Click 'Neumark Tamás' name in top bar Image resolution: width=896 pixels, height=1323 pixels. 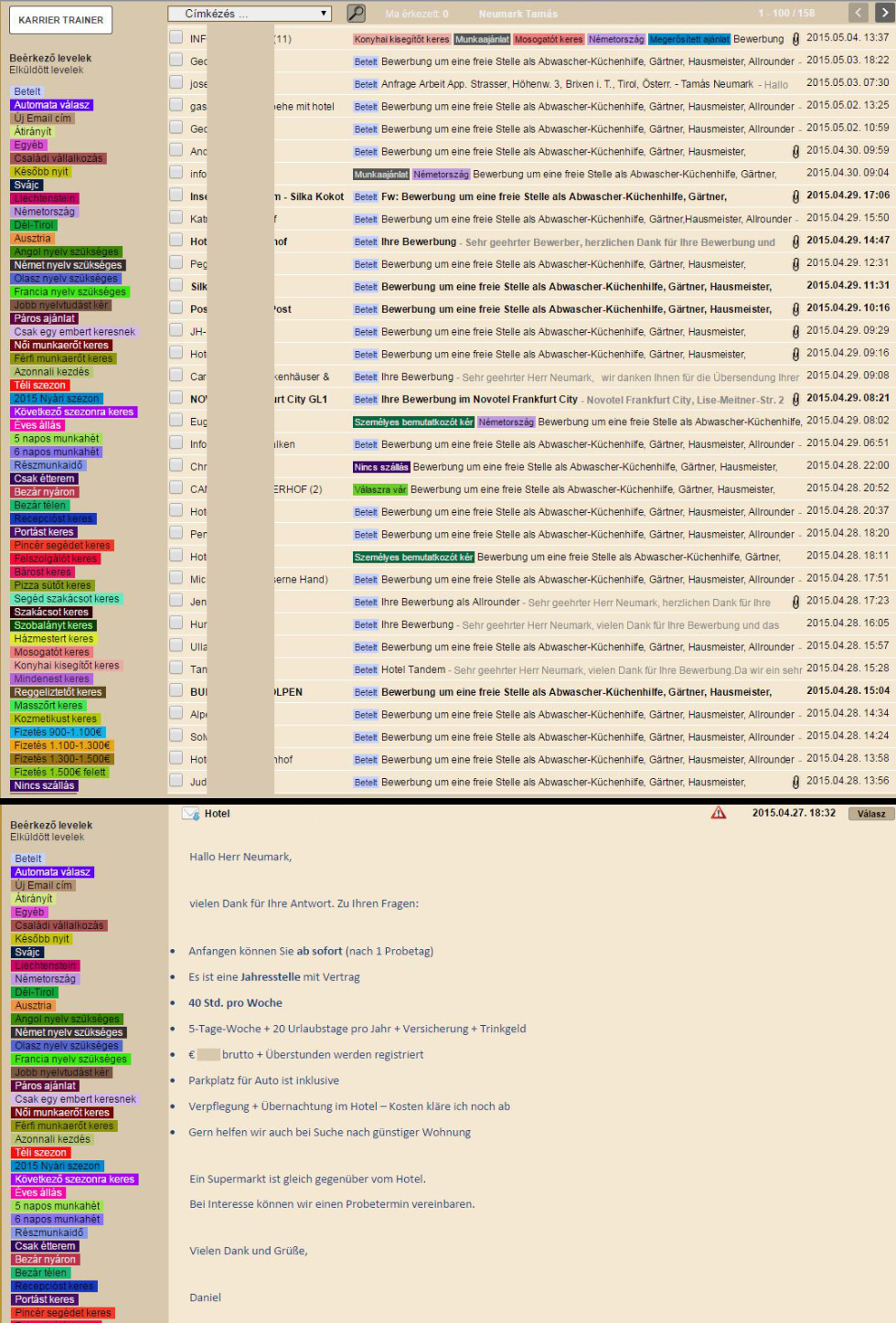tap(517, 14)
